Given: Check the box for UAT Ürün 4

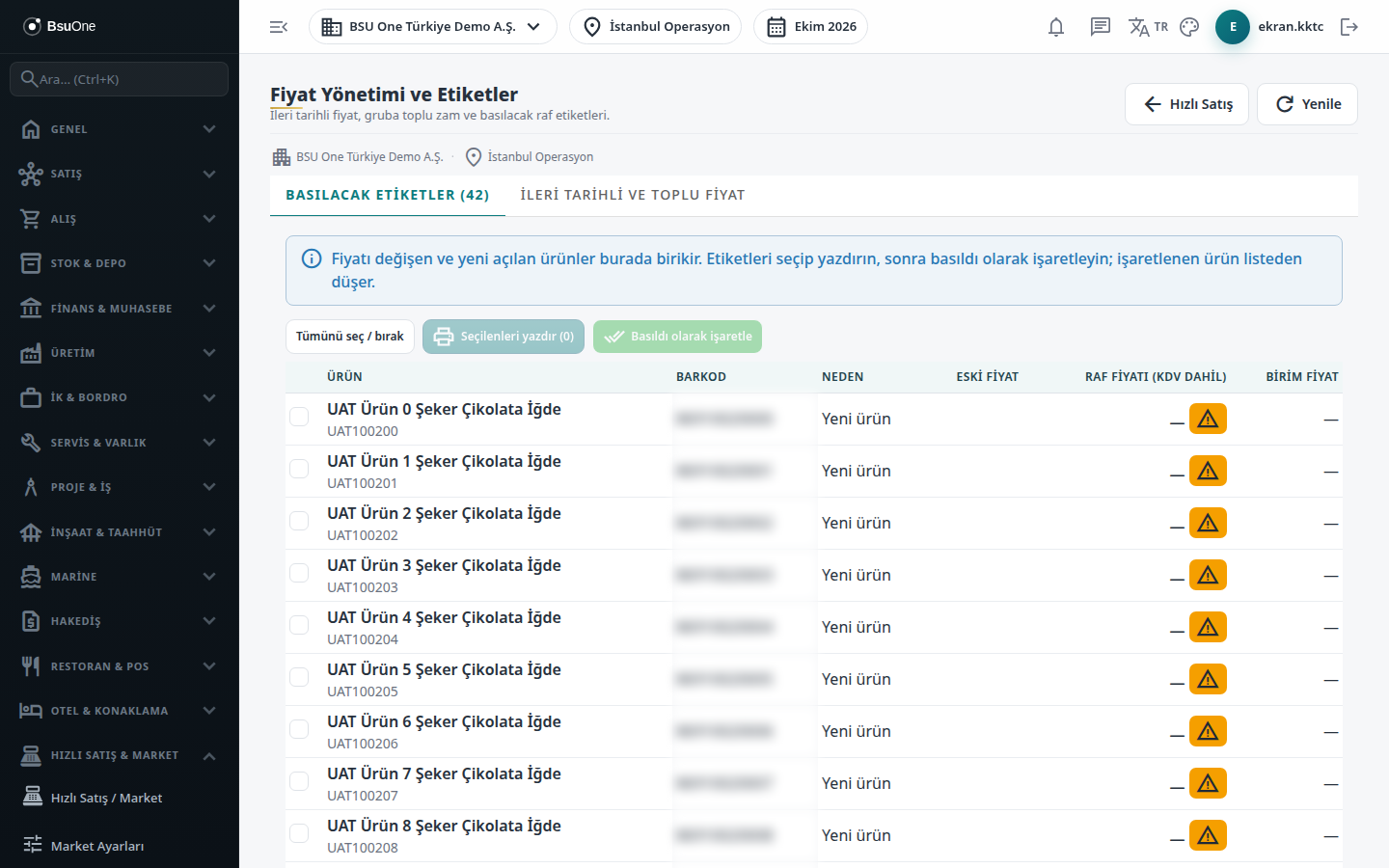Looking at the screenshot, I should 299,625.
